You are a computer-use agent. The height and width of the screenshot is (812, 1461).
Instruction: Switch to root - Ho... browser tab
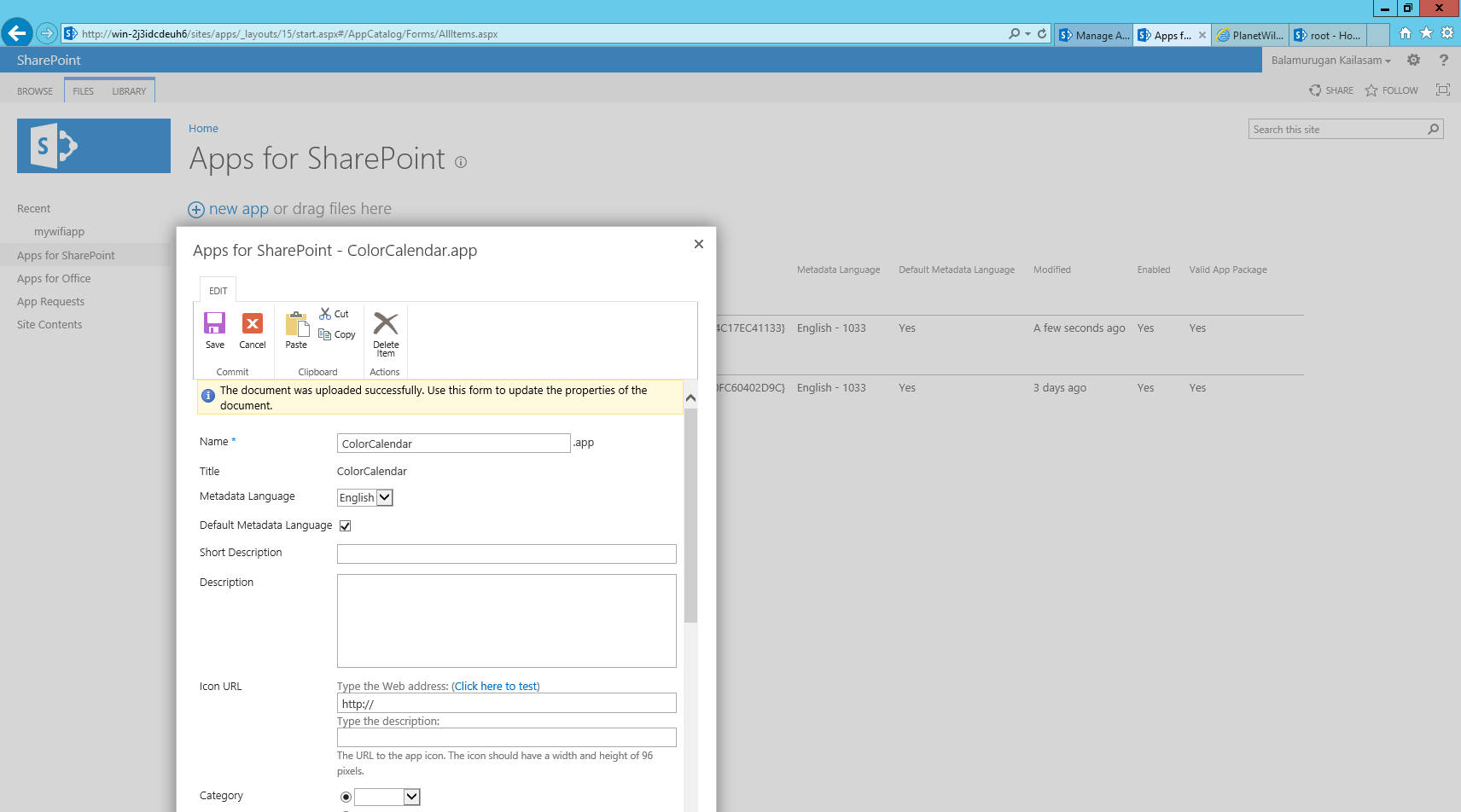[x=1328, y=35]
